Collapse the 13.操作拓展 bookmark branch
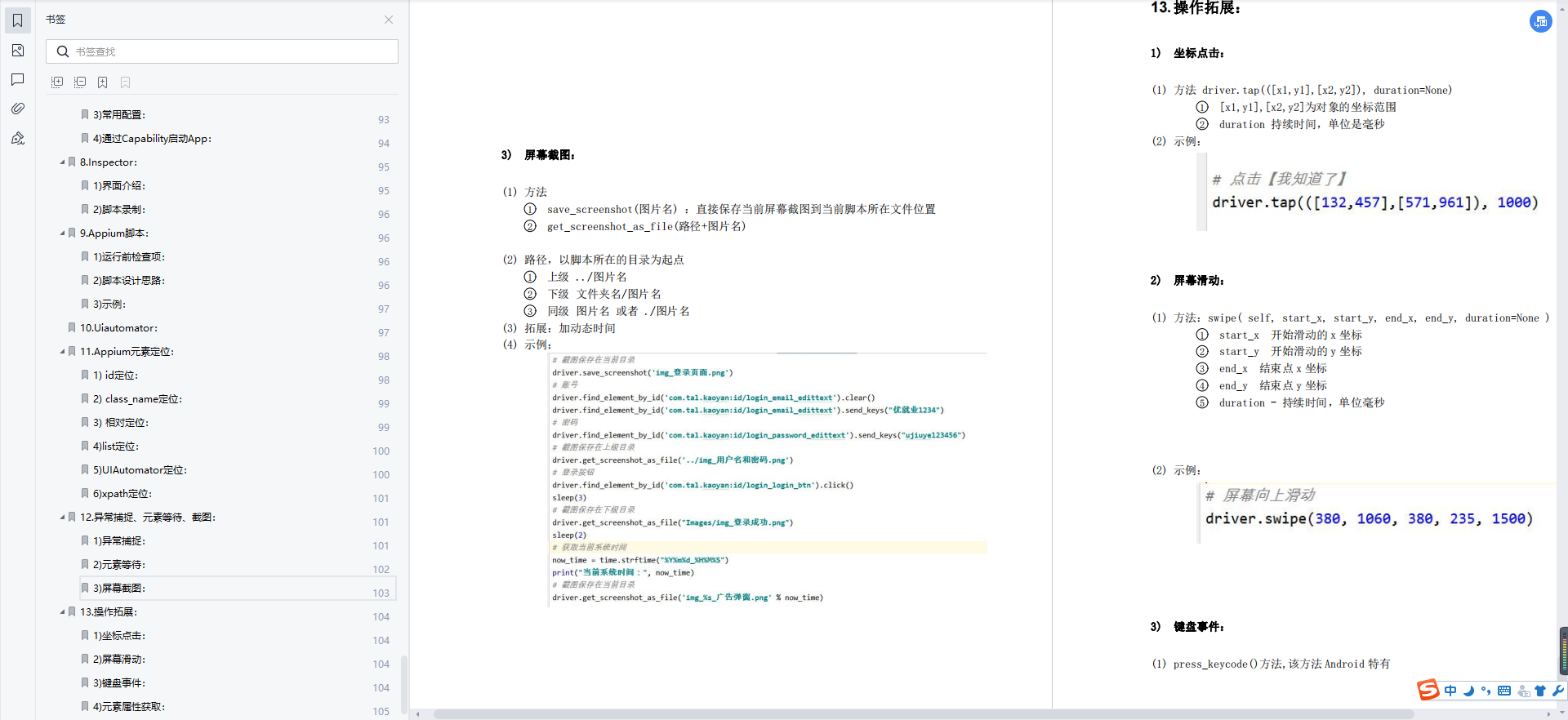The width and height of the screenshot is (1568, 720). pyautogui.click(x=62, y=612)
